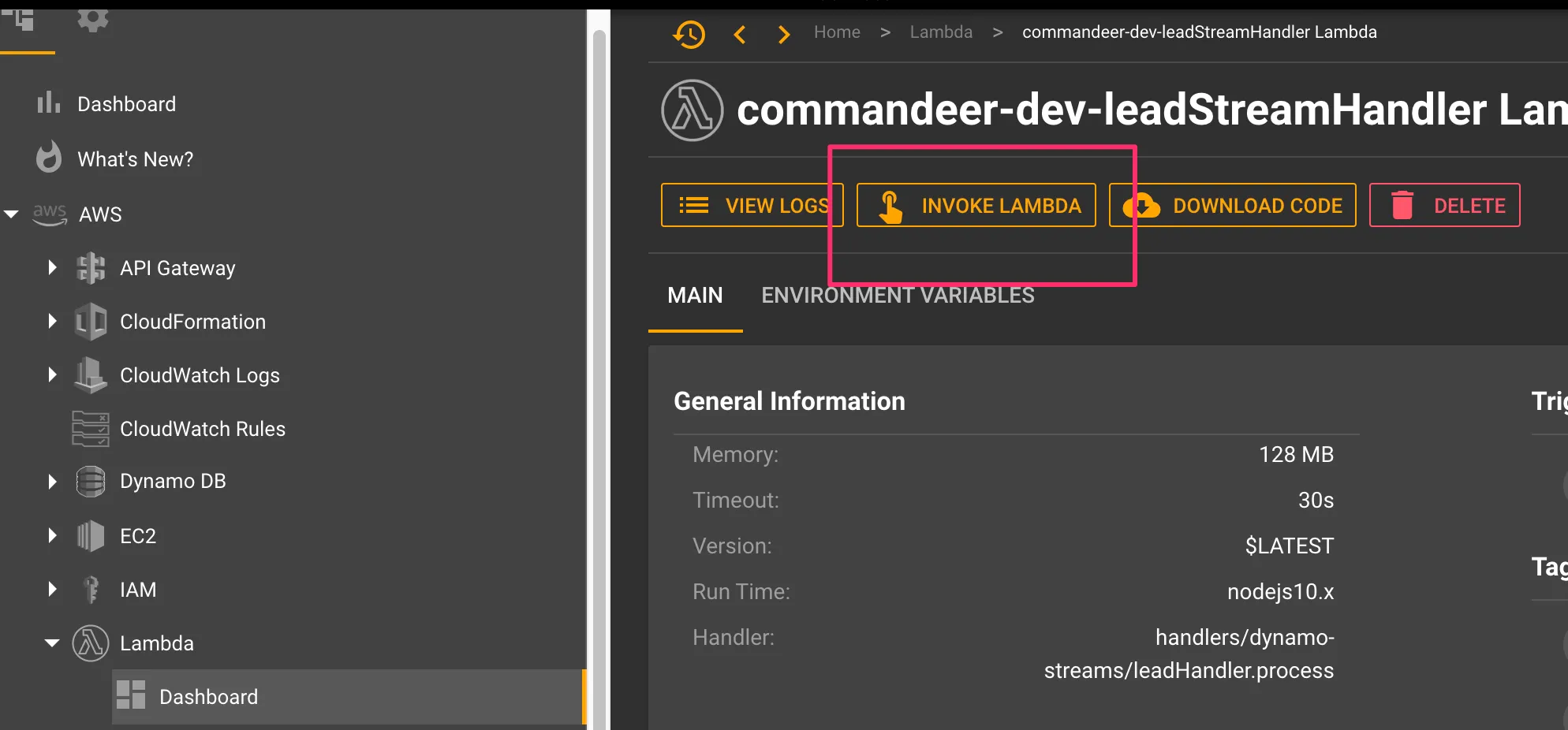Go back with the left chevron

coord(740,34)
